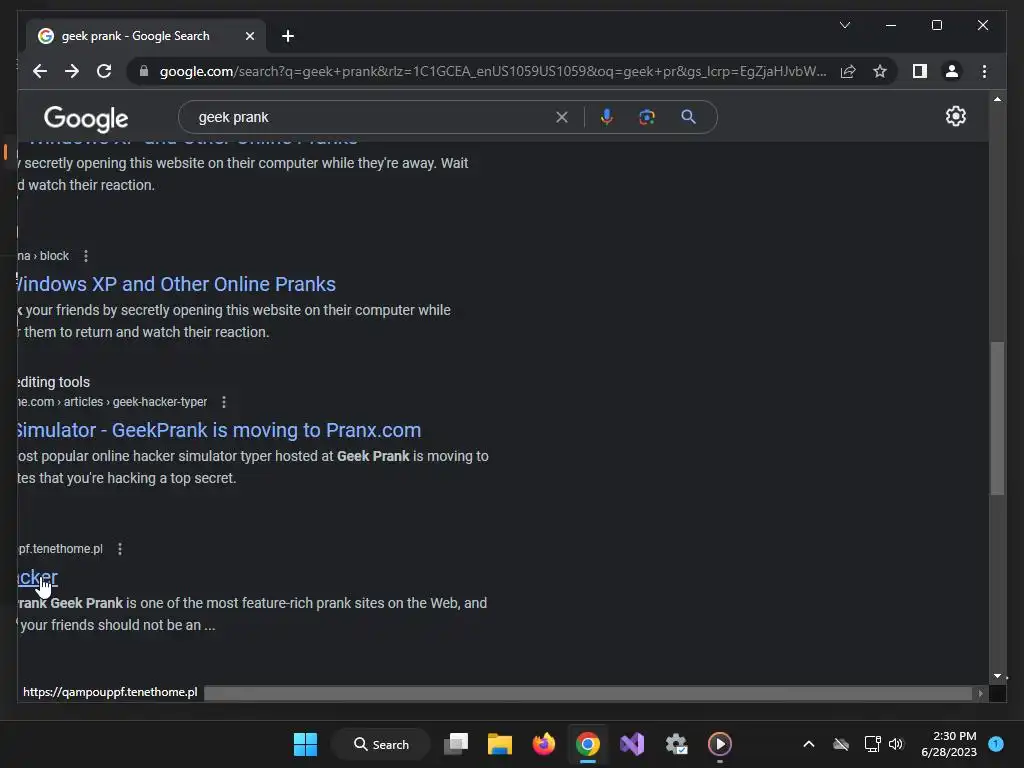1024x768 pixels.
Task: Open more options for the 'block' result
Action: [x=86, y=256]
